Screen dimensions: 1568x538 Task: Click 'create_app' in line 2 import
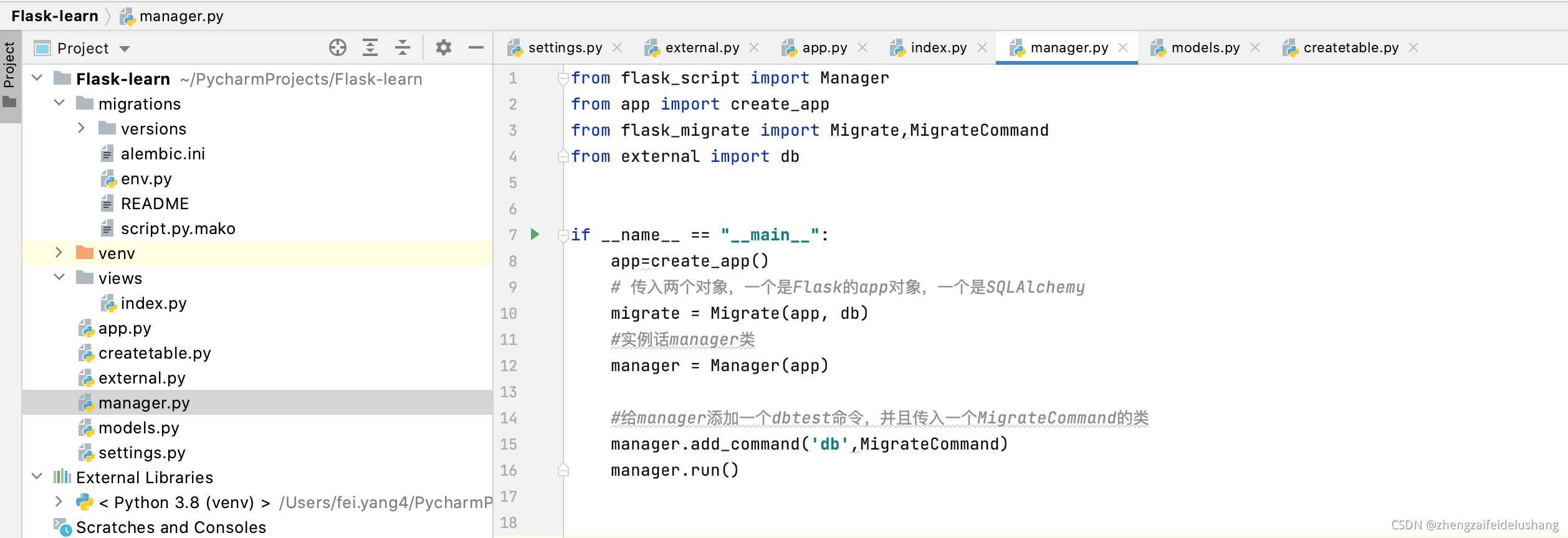pyautogui.click(x=780, y=104)
